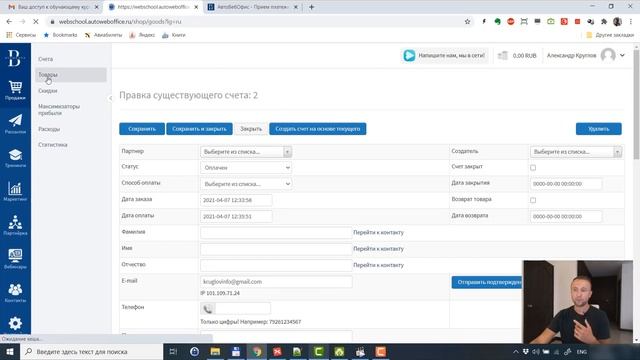The width and height of the screenshot is (640, 360).
Task: Open Chrome from the Windows taskbar
Action: (257, 351)
